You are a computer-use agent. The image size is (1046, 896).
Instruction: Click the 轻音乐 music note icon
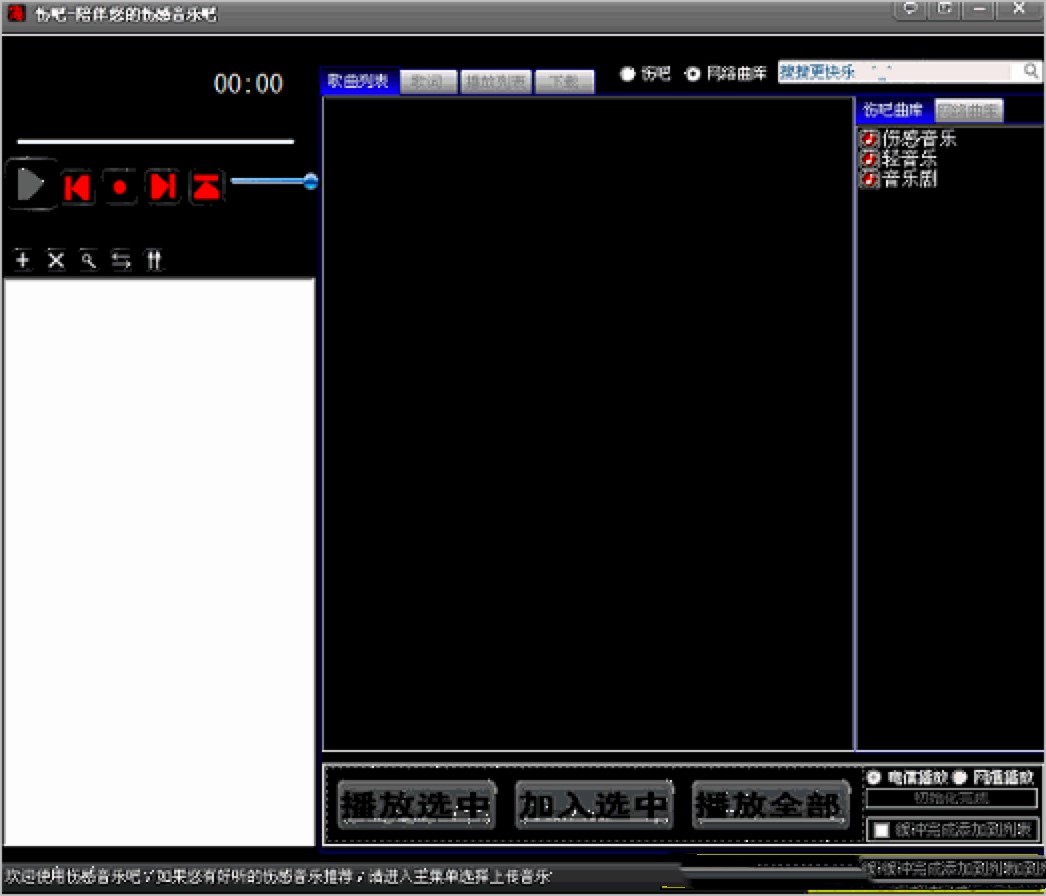(869, 159)
